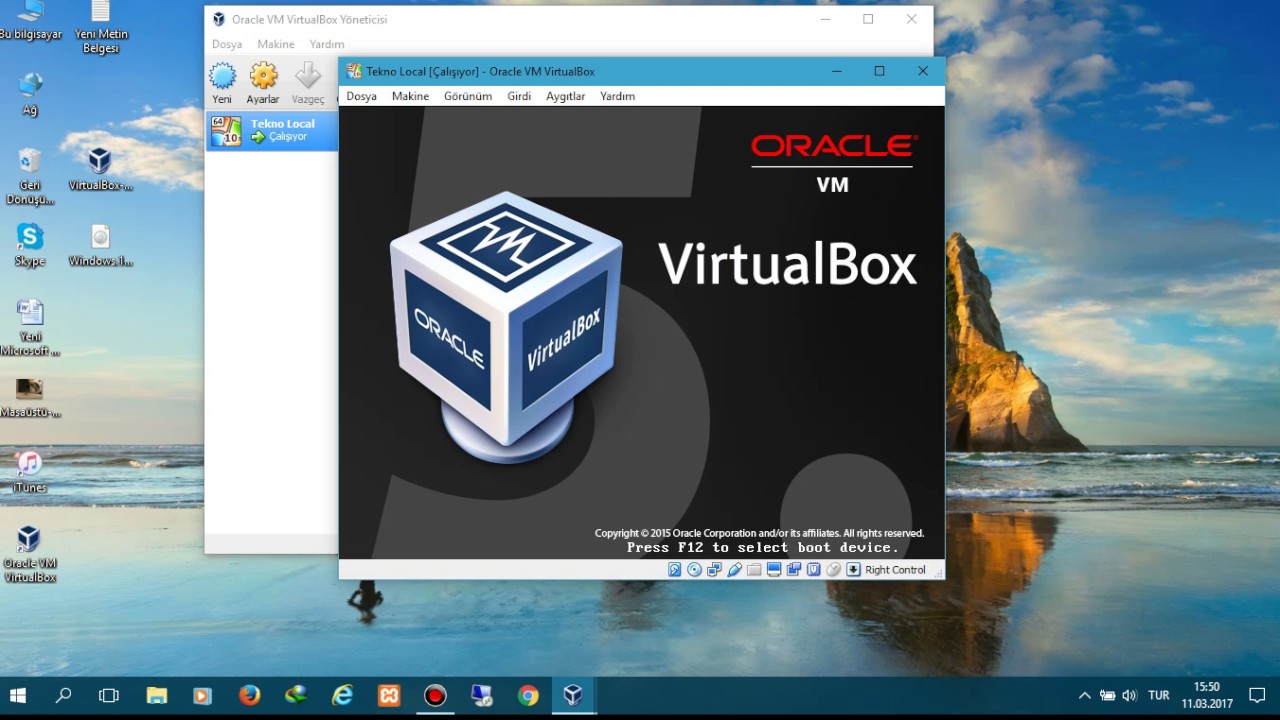The width and height of the screenshot is (1280, 720).
Task: Open the clock showing 15:50
Action: coord(1207,696)
